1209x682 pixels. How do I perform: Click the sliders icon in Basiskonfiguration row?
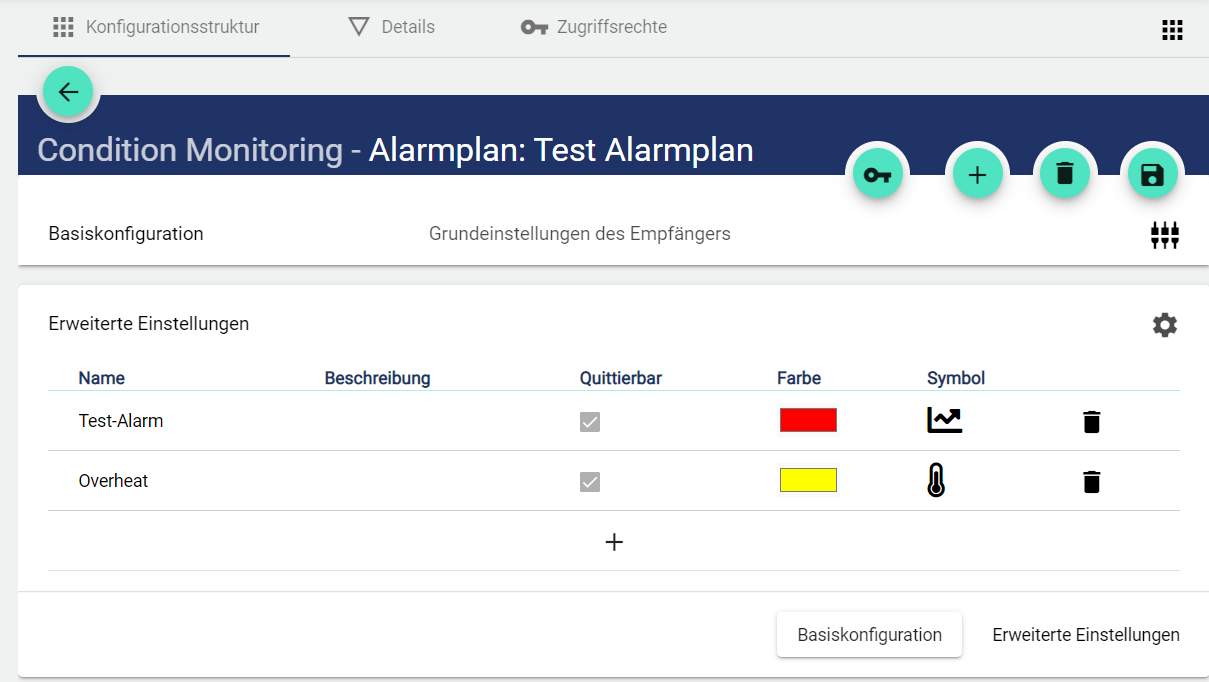coord(1164,235)
